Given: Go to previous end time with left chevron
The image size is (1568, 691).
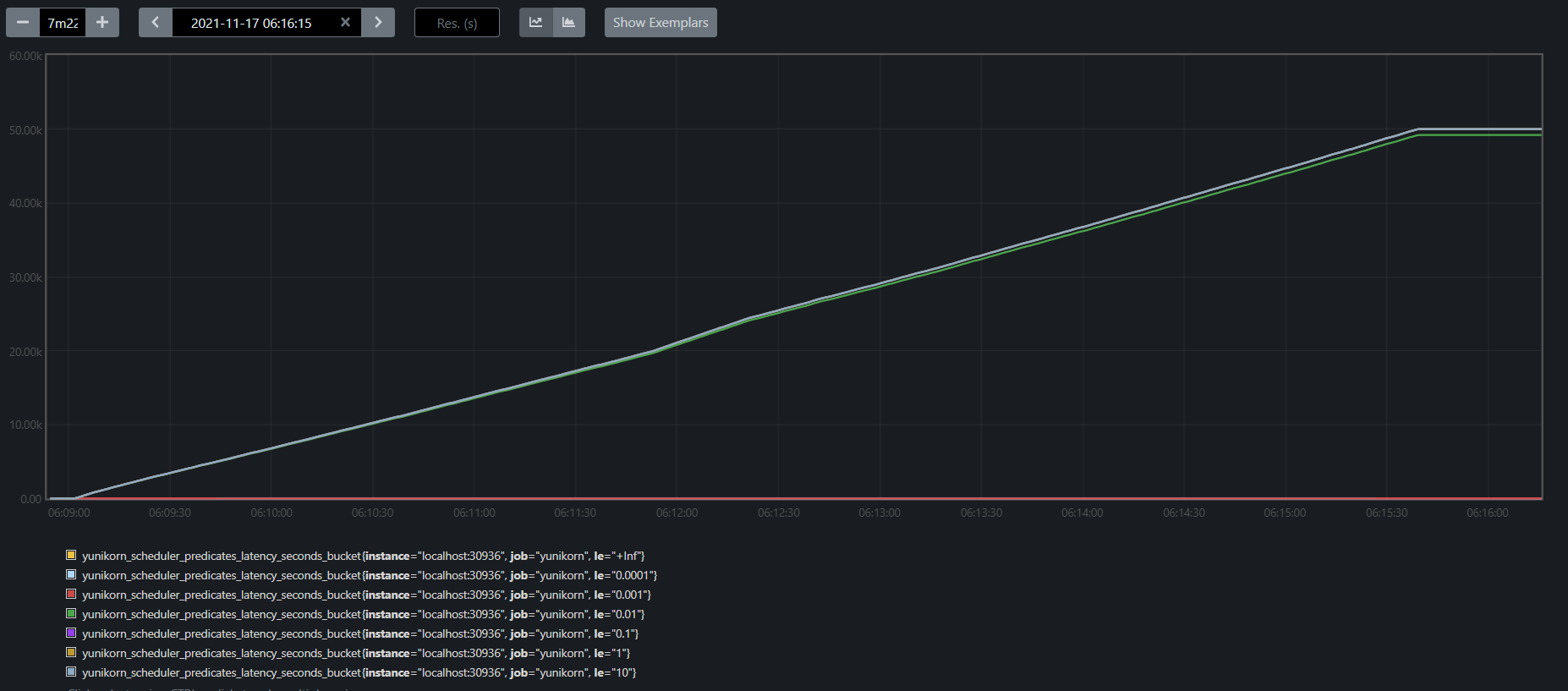Looking at the screenshot, I should pos(156,23).
